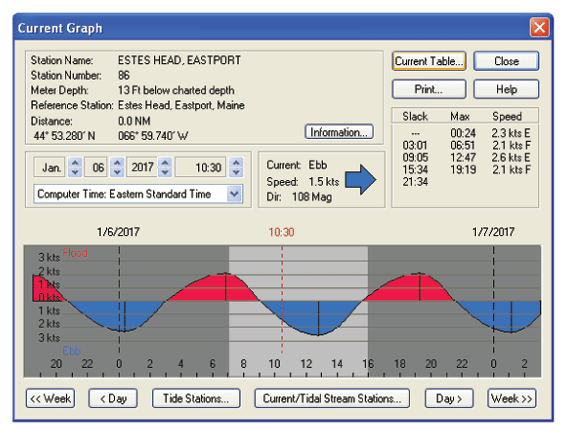Click the Flood label on graph

coord(75,253)
